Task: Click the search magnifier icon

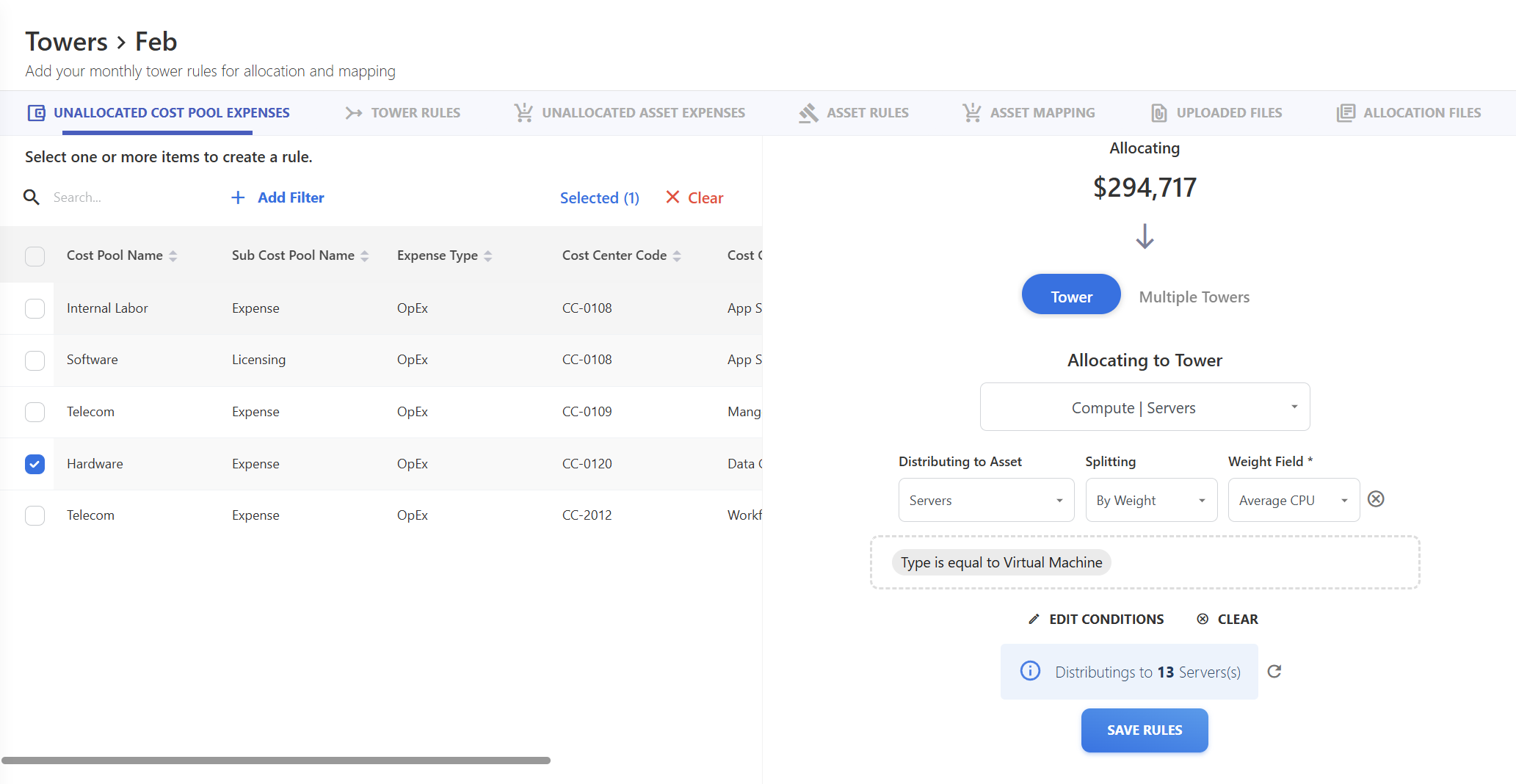Action: pyautogui.click(x=31, y=197)
